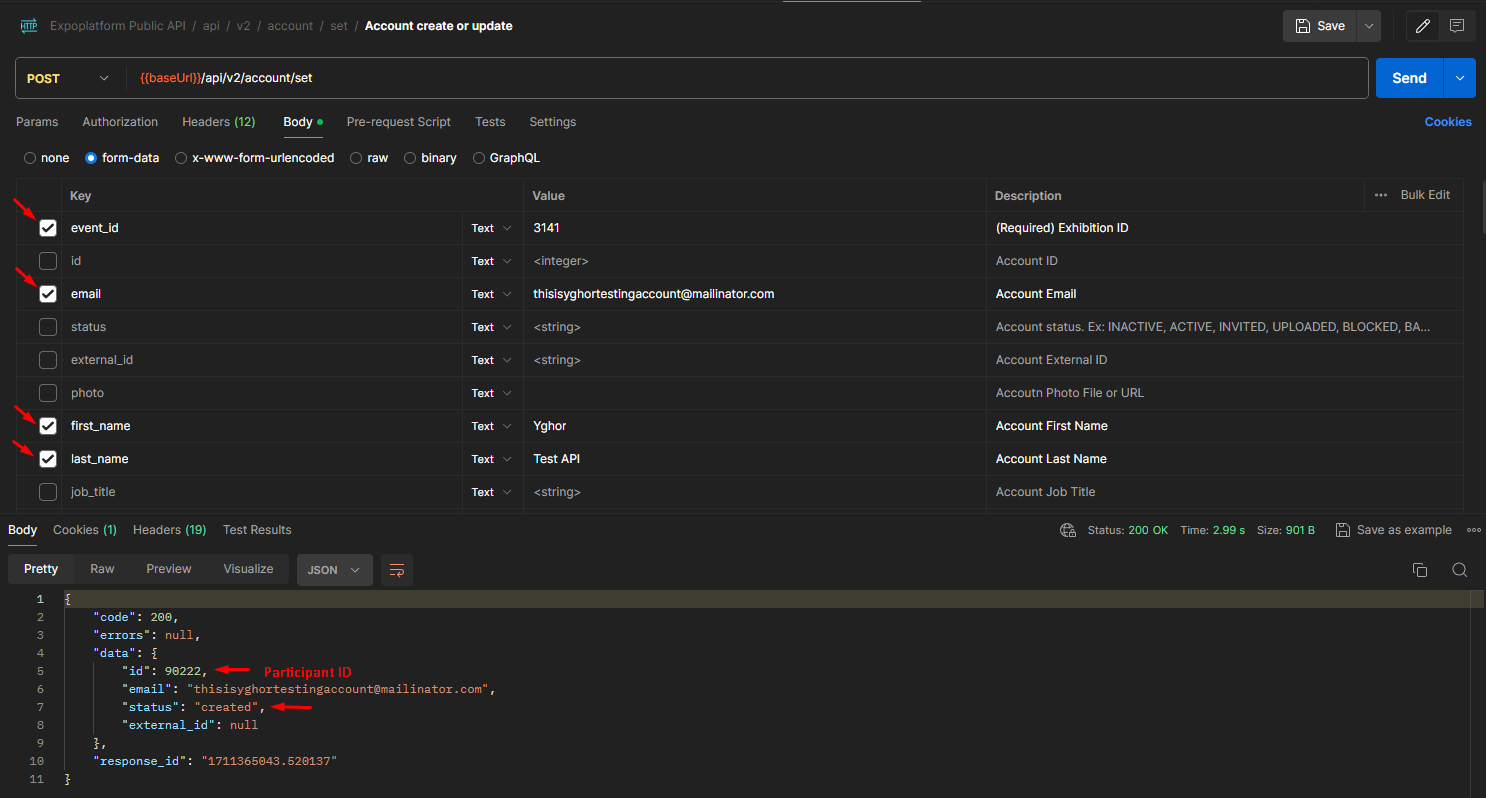
Task: Toggle the line wrap icon
Action: 397,570
